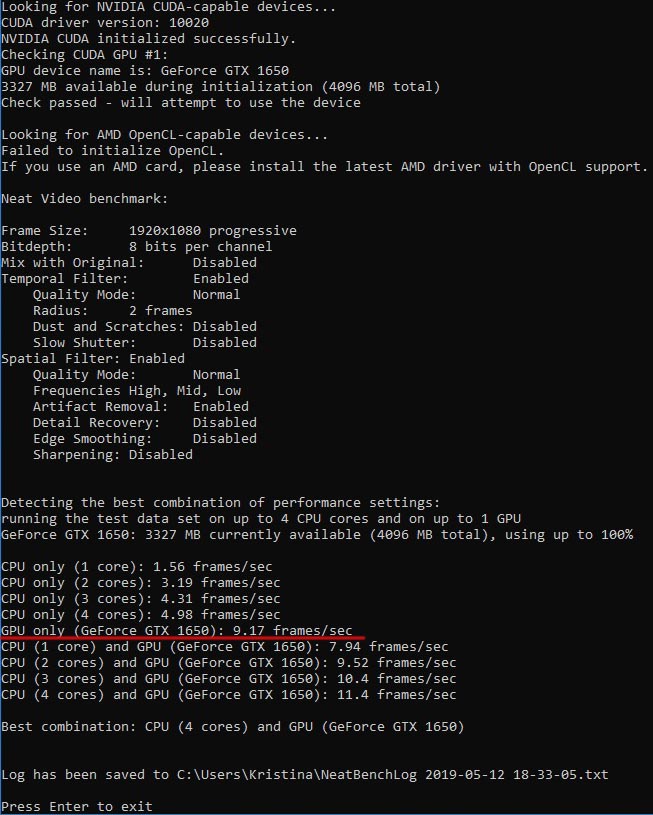Click the 'GPU only (GeForce GTX 1650)' result line
This screenshot has height=815, width=653.
pos(177,630)
